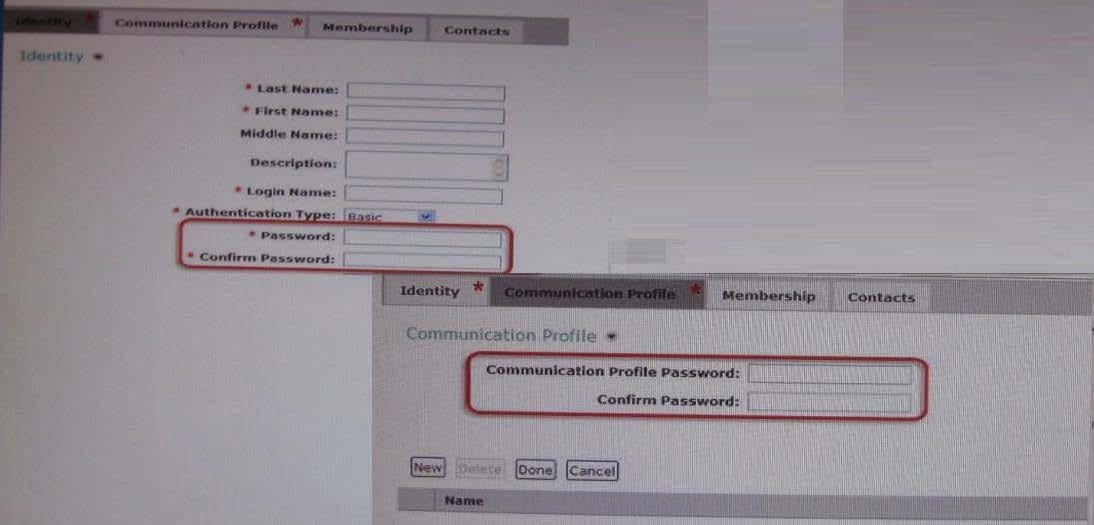Image resolution: width=1094 pixels, height=525 pixels.
Task: Focus the Identity Password field
Action: (x=422, y=239)
